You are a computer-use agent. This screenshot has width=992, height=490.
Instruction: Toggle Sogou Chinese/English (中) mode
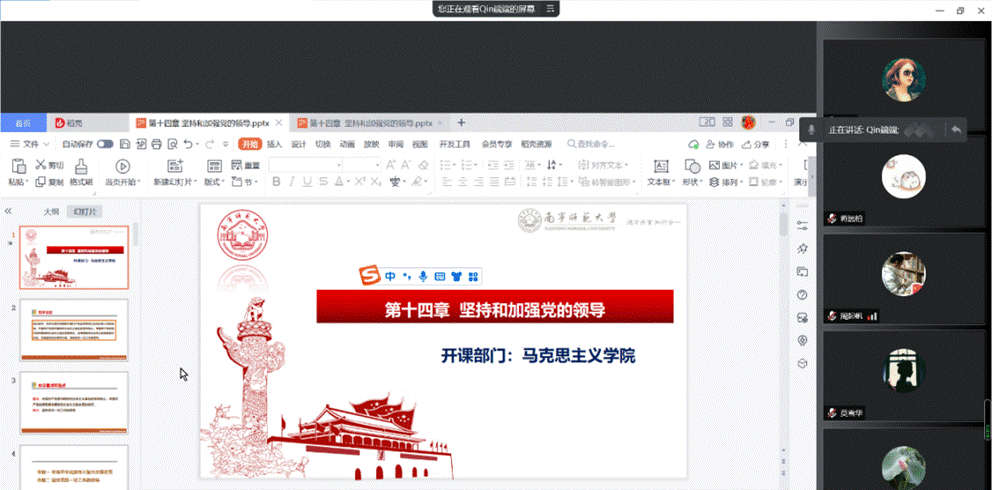(390, 276)
